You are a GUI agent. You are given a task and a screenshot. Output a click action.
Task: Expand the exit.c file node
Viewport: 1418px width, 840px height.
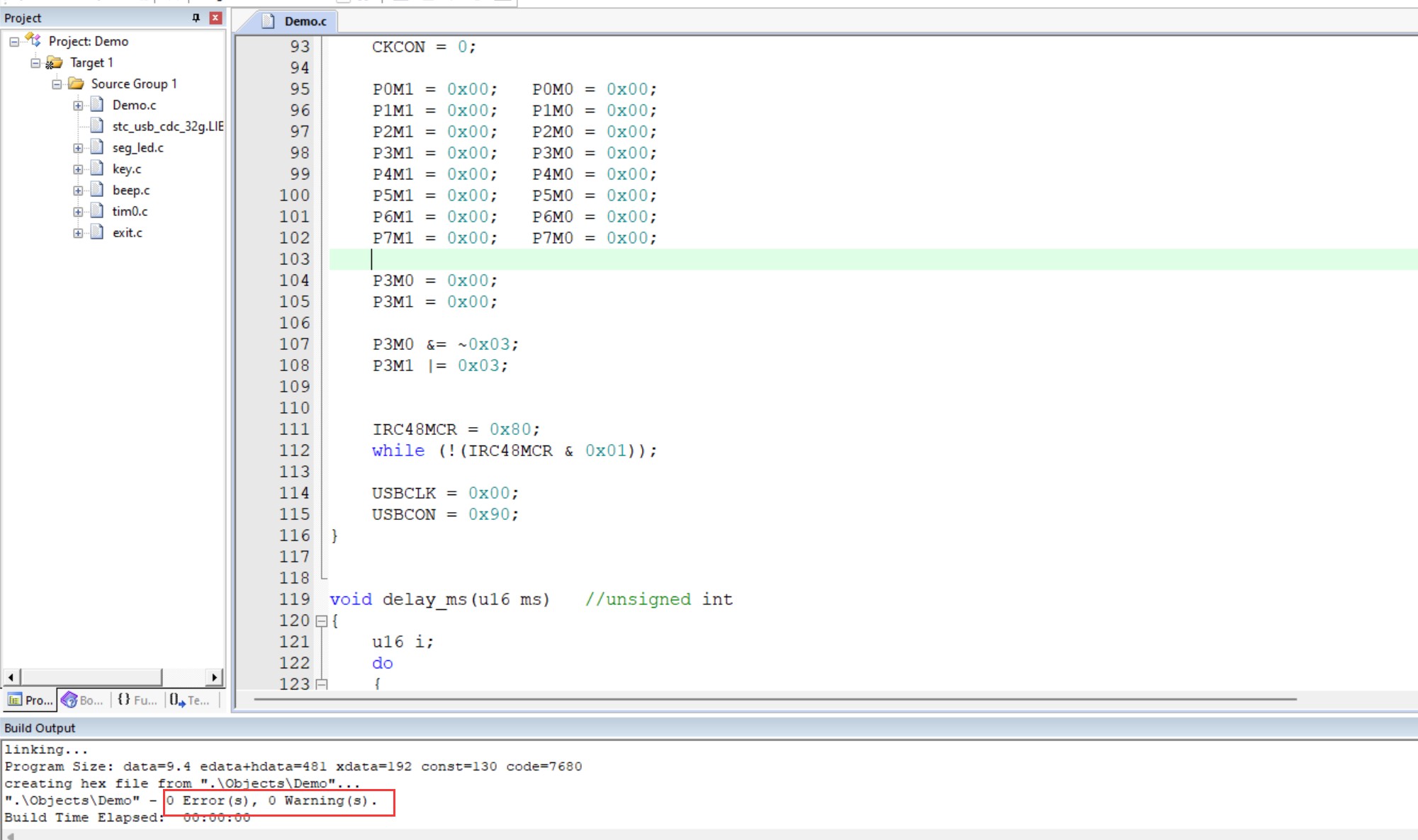tap(78, 233)
